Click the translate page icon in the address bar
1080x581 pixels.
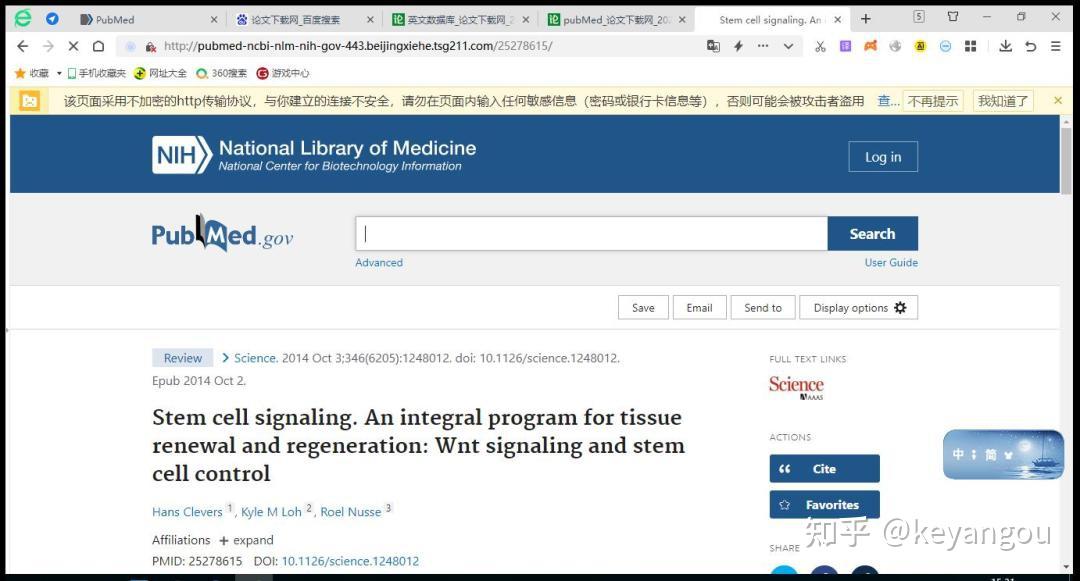pos(714,46)
